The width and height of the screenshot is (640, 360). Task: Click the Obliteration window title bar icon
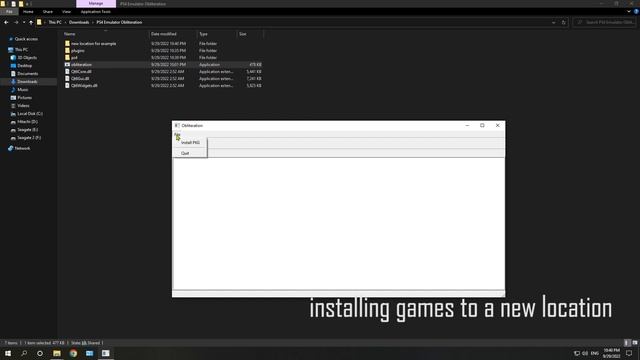pyautogui.click(x=177, y=125)
